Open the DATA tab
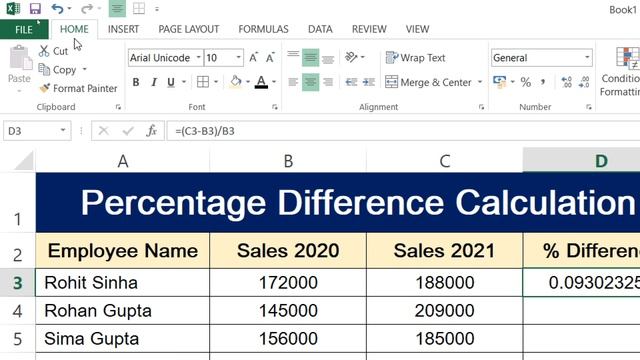Screen dimensions: 640x360 [x=320, y=29]
